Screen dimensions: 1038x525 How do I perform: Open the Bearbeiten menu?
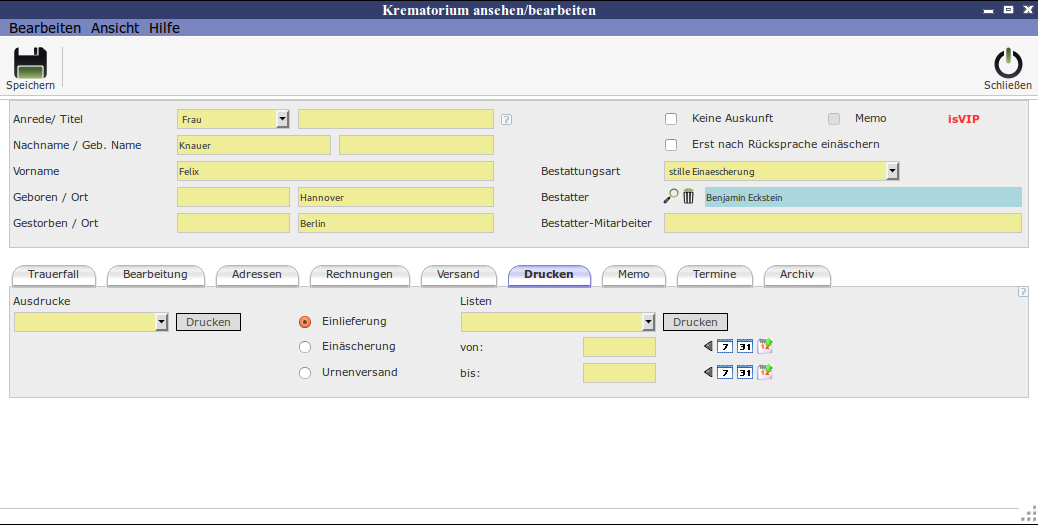(x=45, y=28)
